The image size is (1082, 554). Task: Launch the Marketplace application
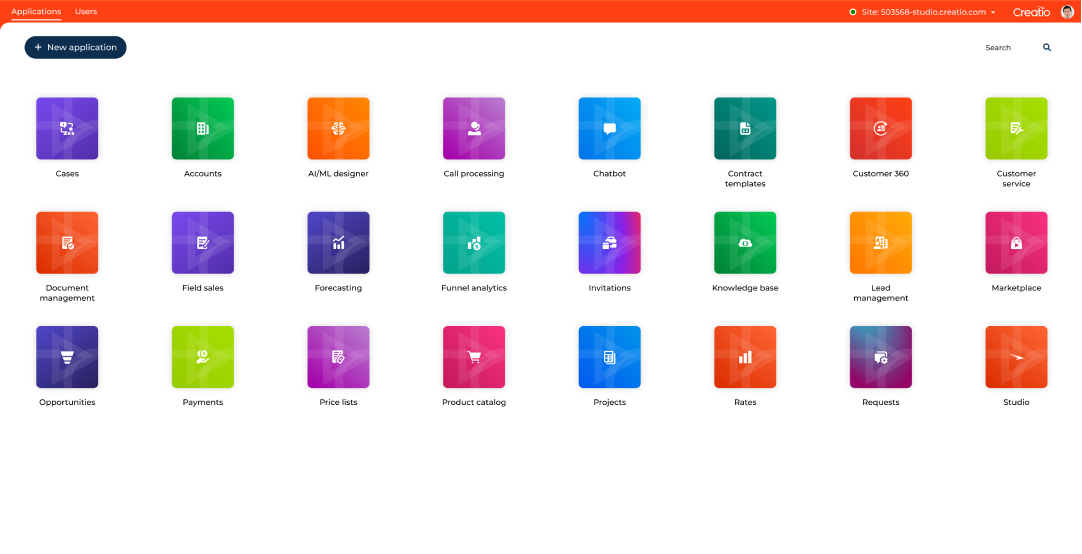pos(1016,243)
